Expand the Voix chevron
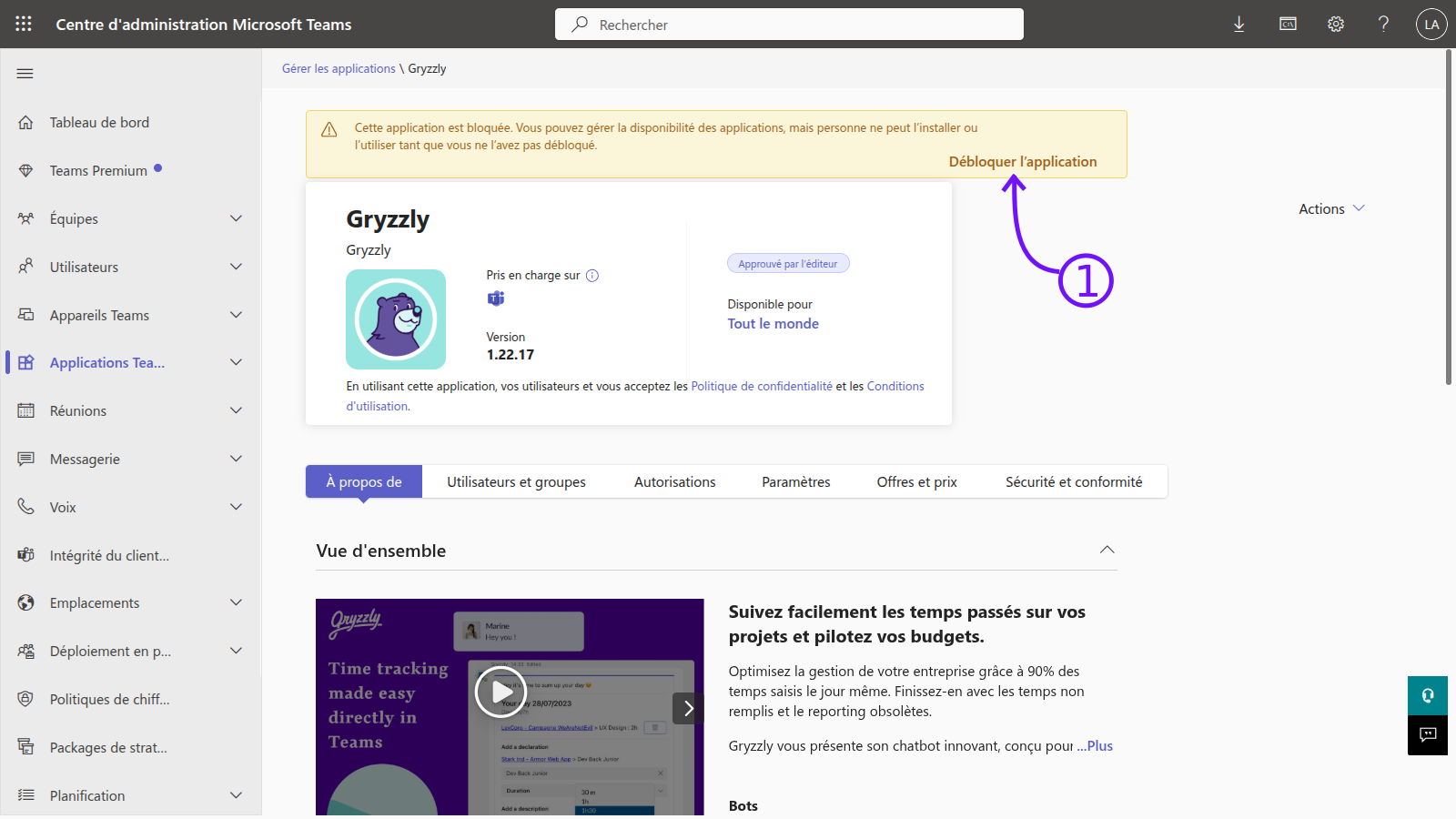 (237, 507)
